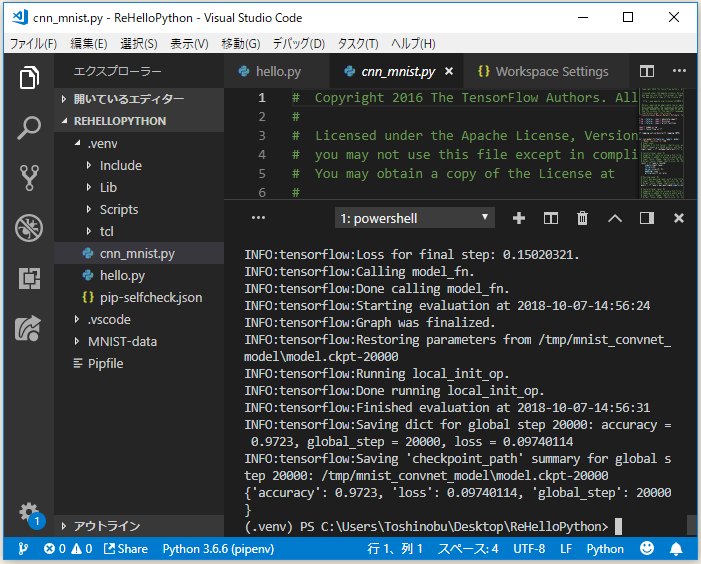The width and height of the screenshot is (701, 564).
Task: Open 表示(V) menu
Action: tap(189, 43)
